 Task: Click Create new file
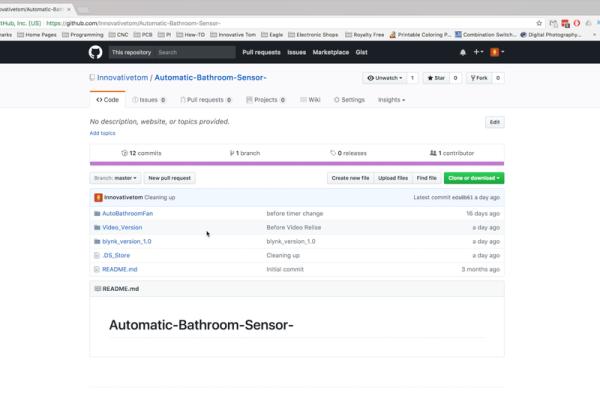[350, 178]
